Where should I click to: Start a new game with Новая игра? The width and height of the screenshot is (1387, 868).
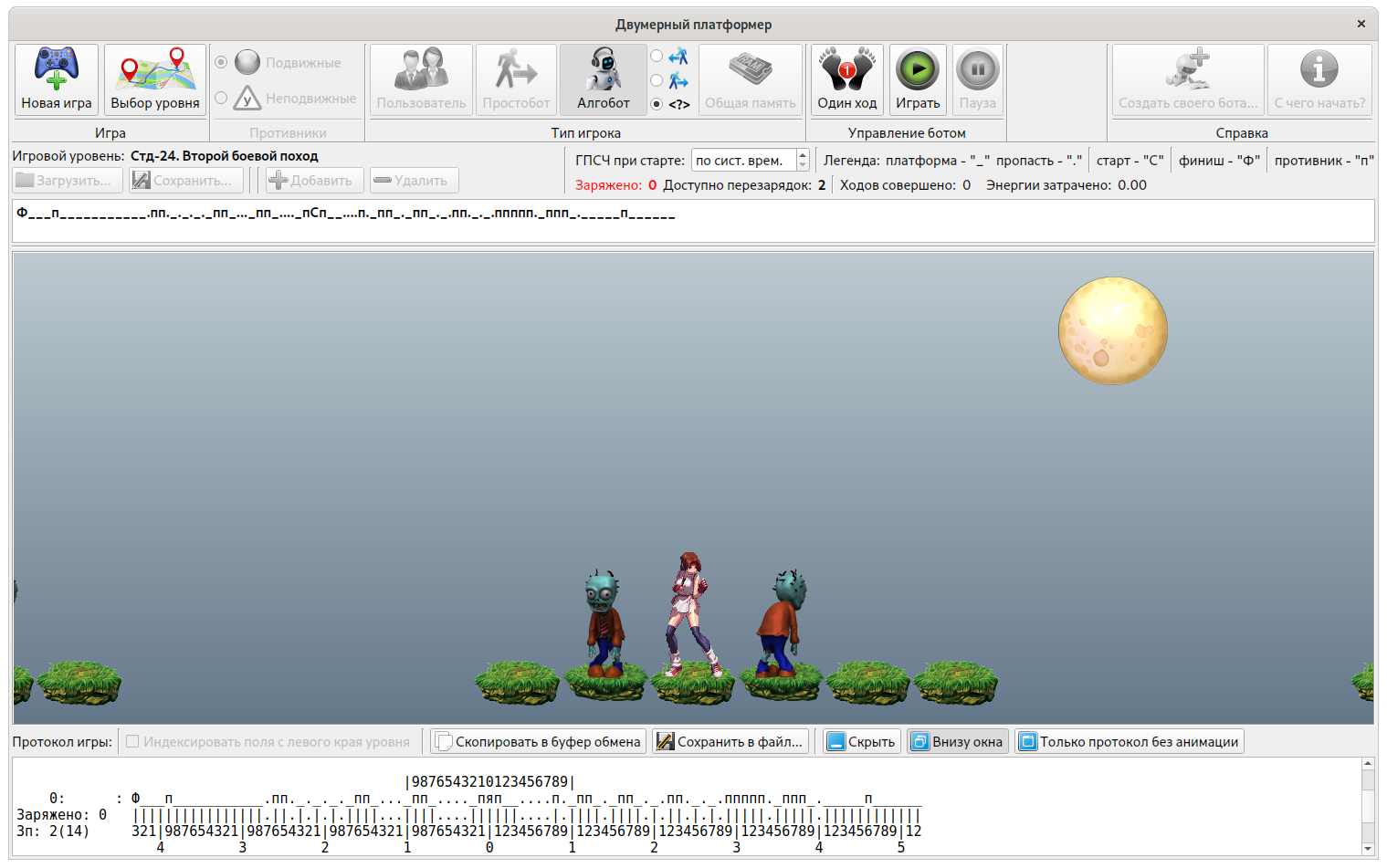57,79
